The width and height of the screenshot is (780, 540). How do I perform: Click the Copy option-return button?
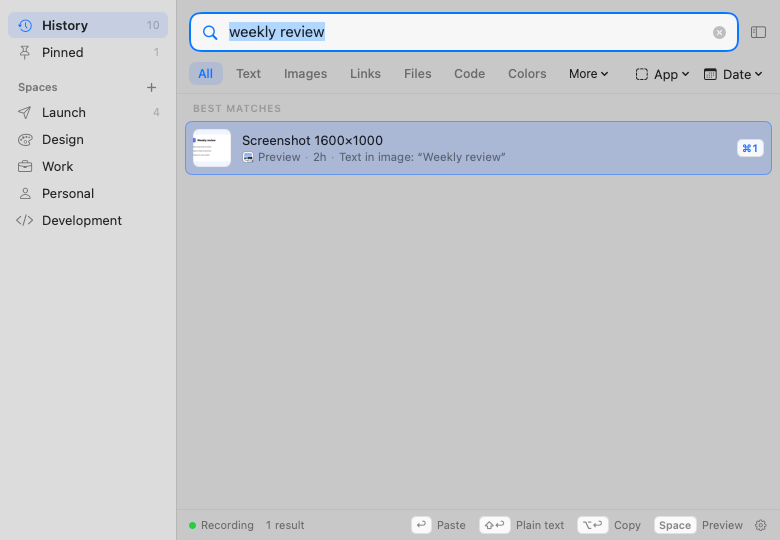[x=592, y=525]
